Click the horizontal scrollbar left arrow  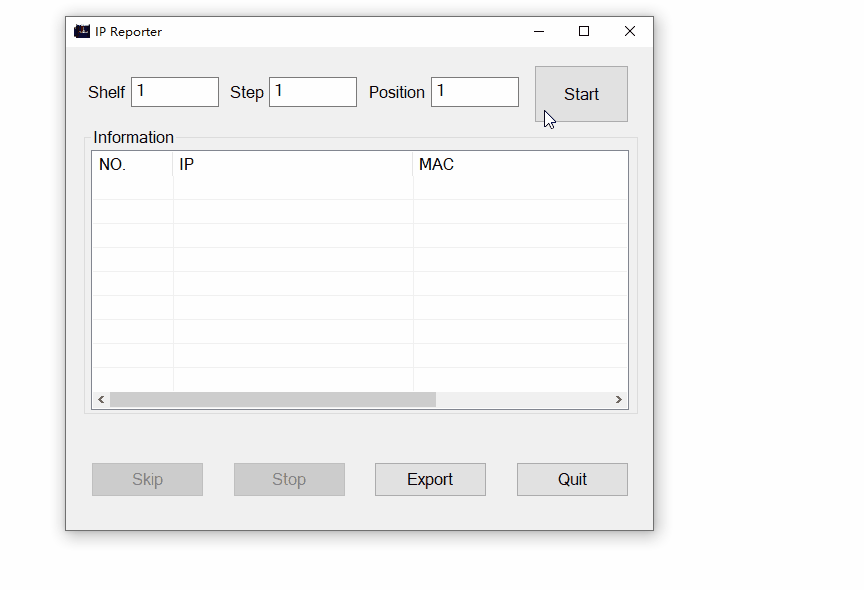tap(101, 399)
